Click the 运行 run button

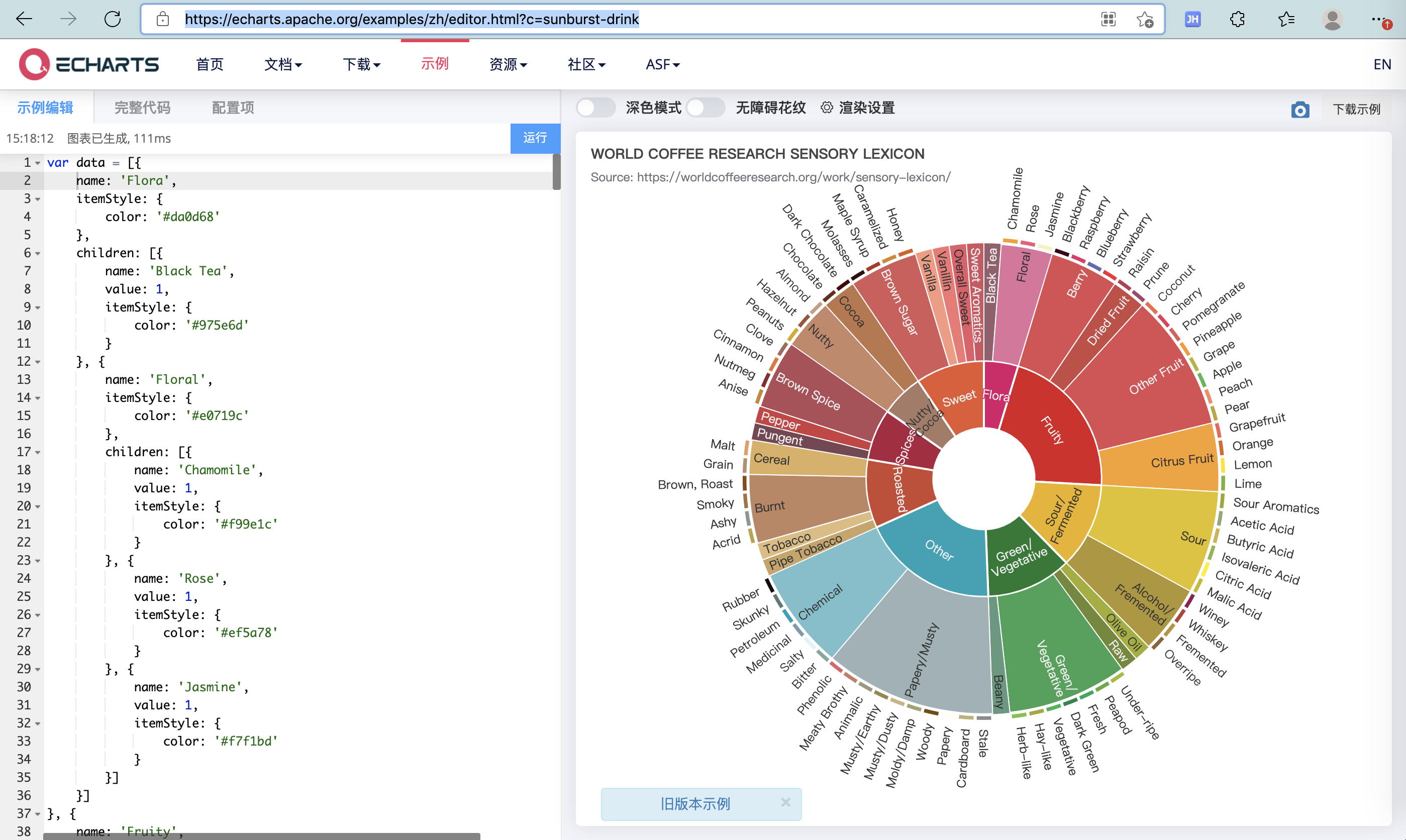pyautogui.click(x=535, y=138)
